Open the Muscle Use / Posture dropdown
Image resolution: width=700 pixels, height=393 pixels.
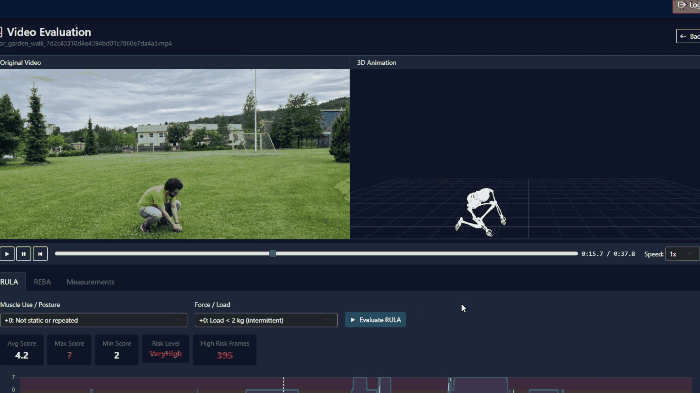tap(93, 320)
